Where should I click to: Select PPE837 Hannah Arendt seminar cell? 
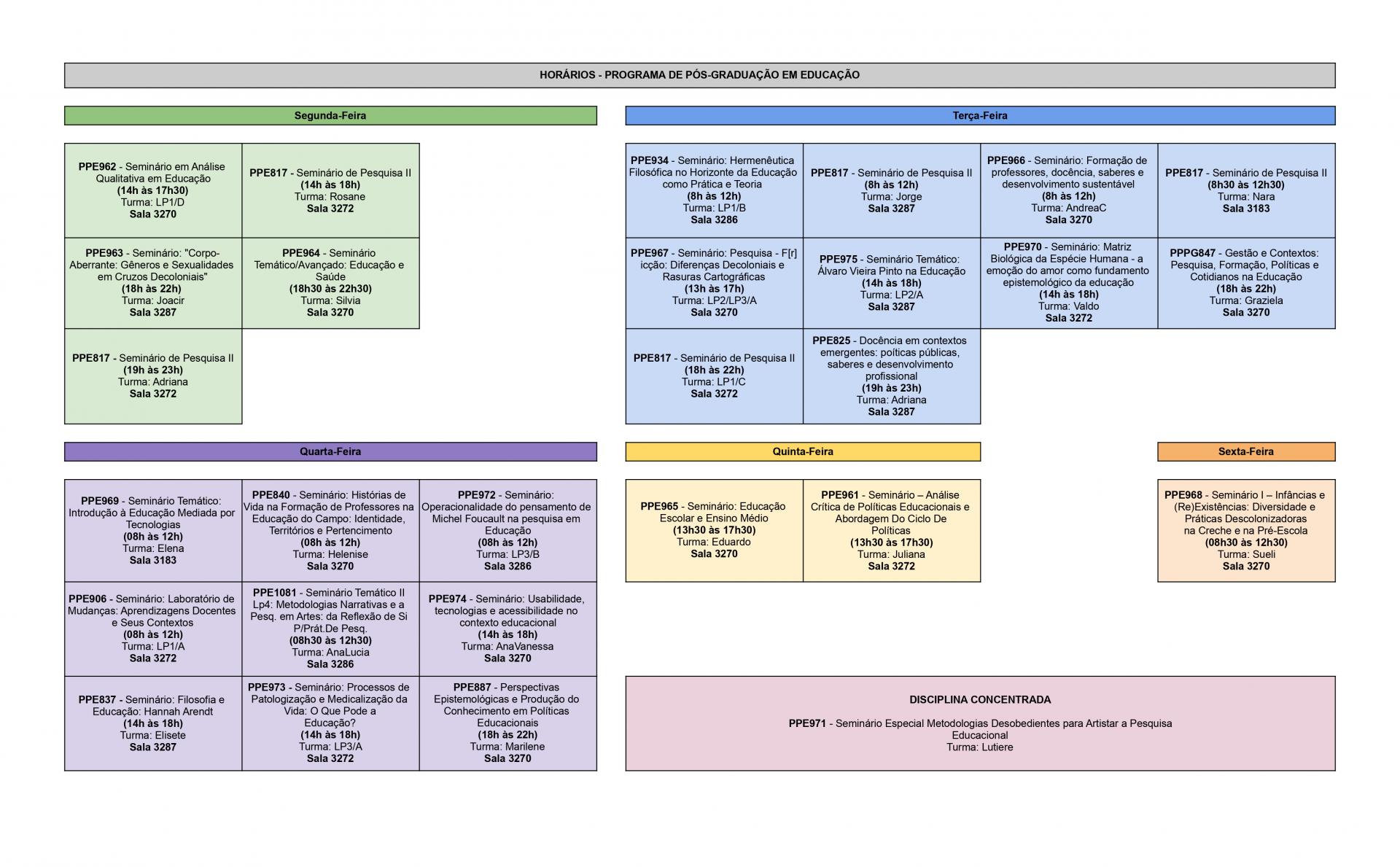[x=153, y=723]
